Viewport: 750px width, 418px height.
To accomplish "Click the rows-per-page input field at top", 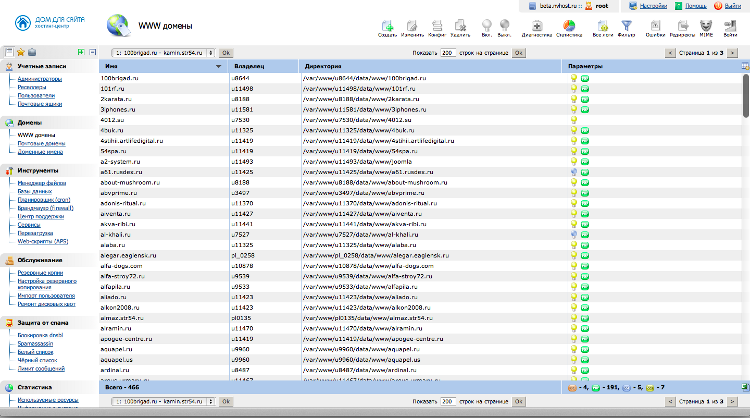I will [x=448, y=53].
